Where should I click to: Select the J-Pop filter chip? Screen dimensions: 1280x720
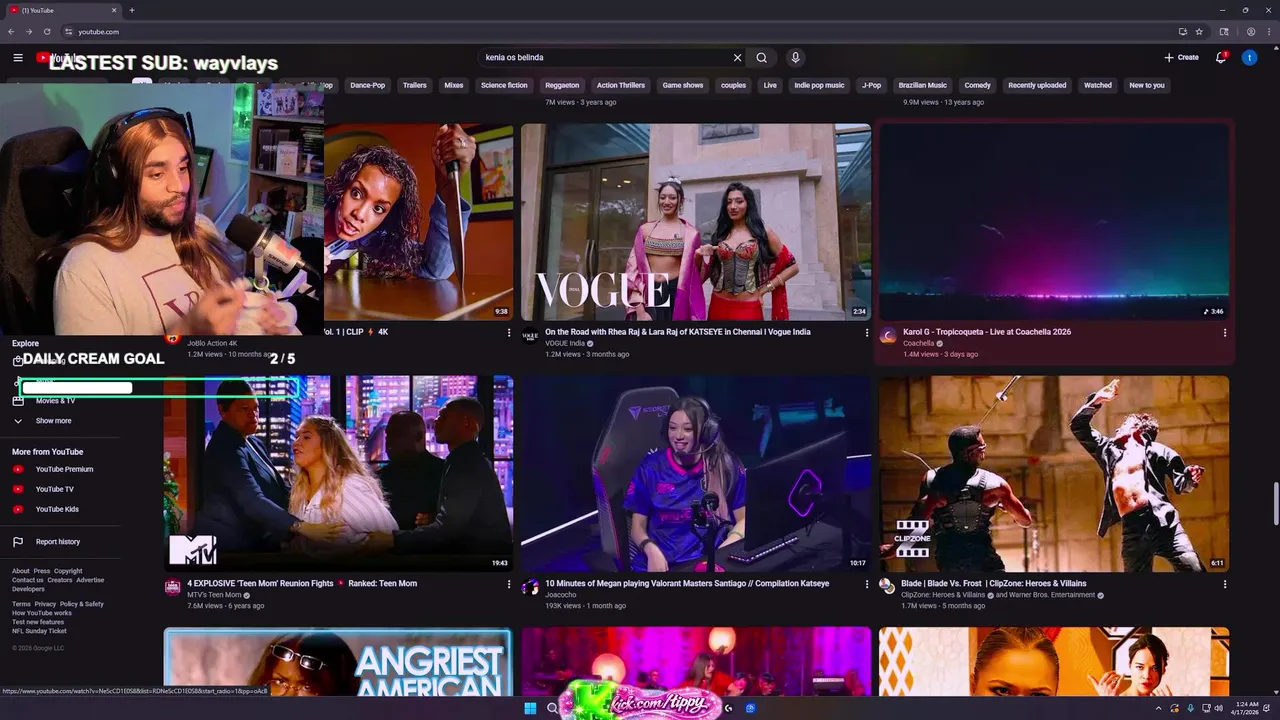click(x=872, y=85)
